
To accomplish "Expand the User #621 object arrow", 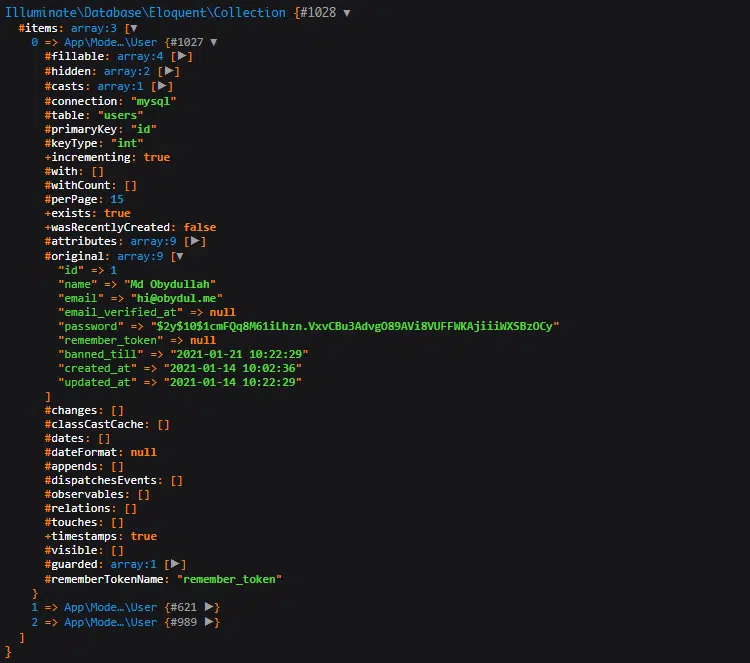I will [208, 607].
